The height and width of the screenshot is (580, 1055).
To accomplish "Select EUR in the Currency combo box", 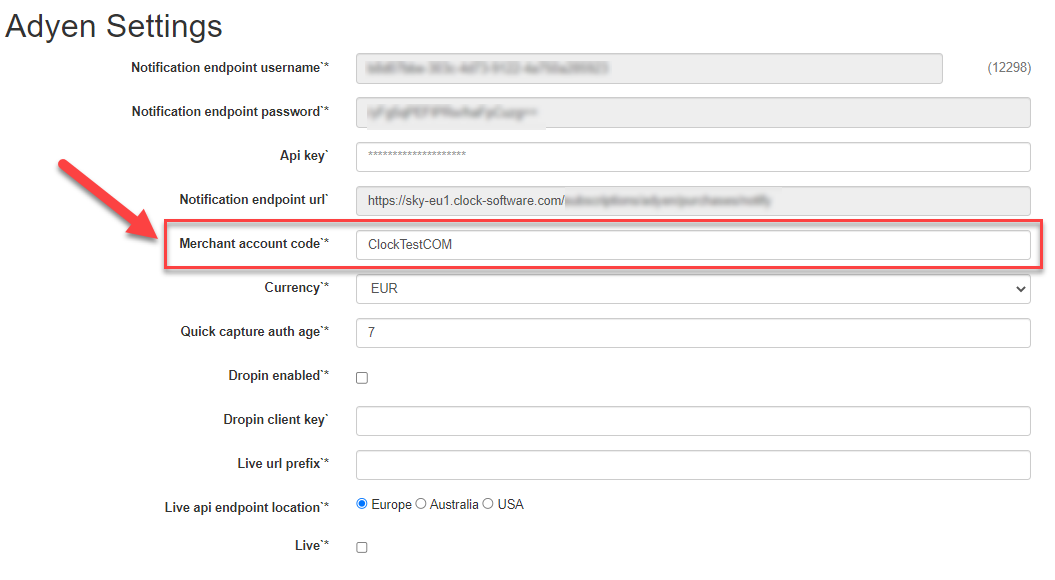I will 690,289.
